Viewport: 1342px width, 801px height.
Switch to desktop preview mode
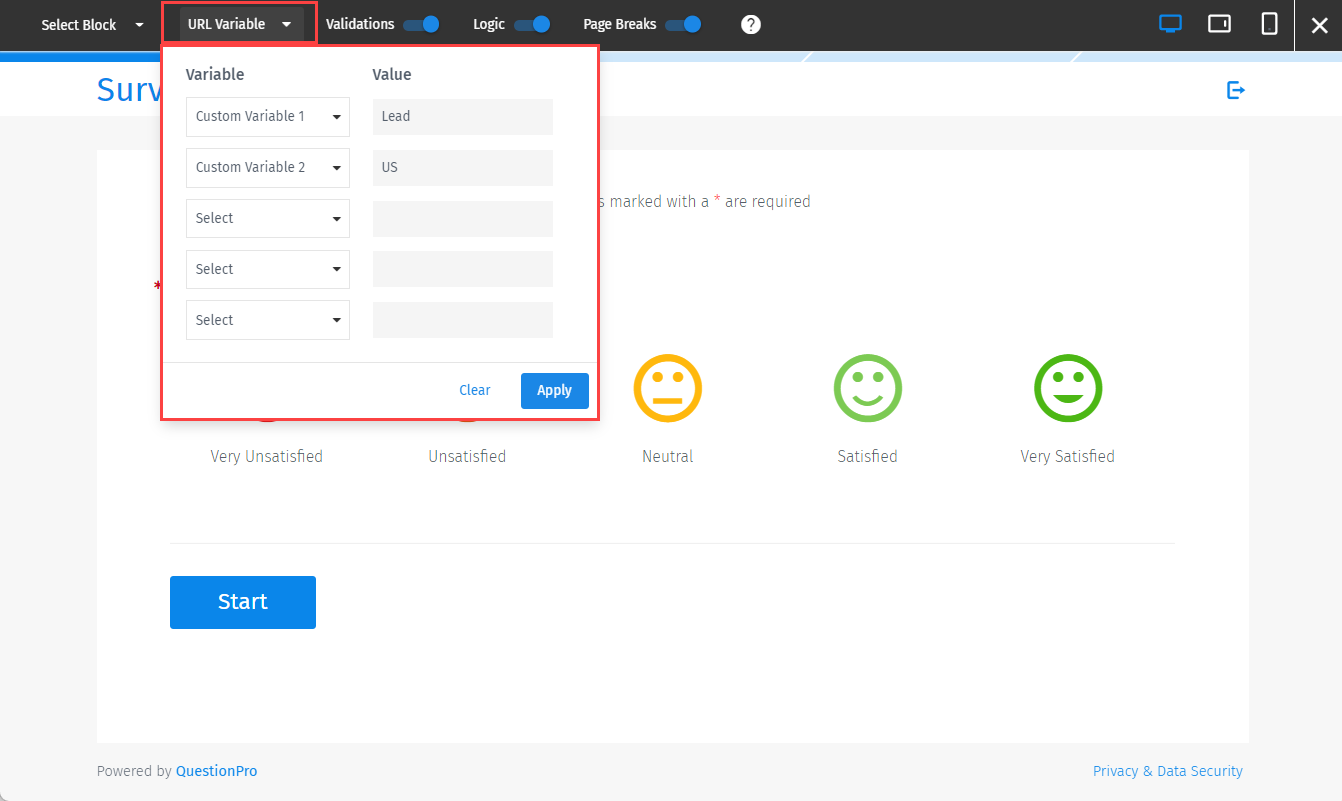(1170, 23)
